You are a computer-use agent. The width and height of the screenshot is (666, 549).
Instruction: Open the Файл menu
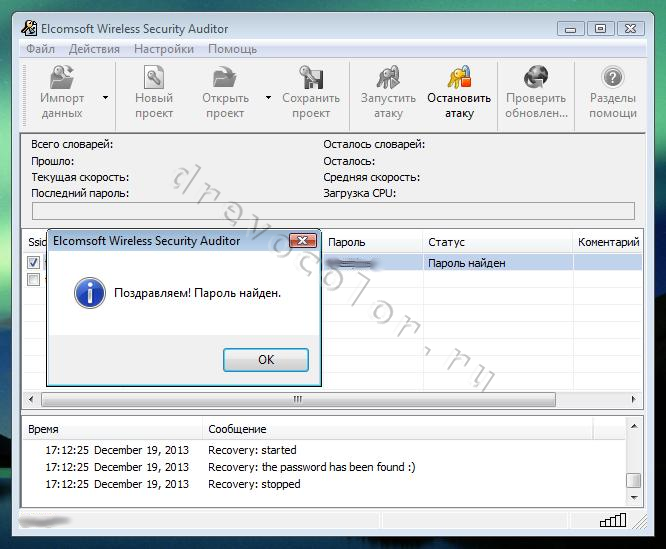coord(40,49)
